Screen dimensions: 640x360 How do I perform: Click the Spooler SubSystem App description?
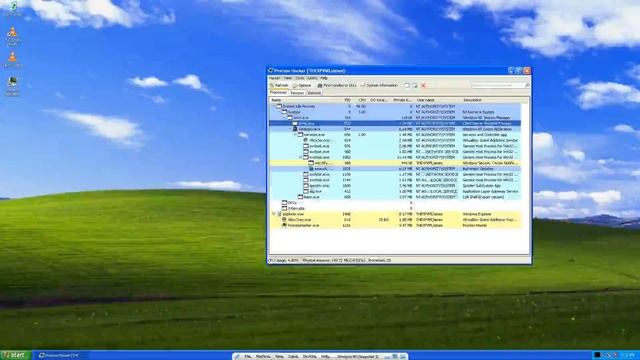[x=483, y=185]
